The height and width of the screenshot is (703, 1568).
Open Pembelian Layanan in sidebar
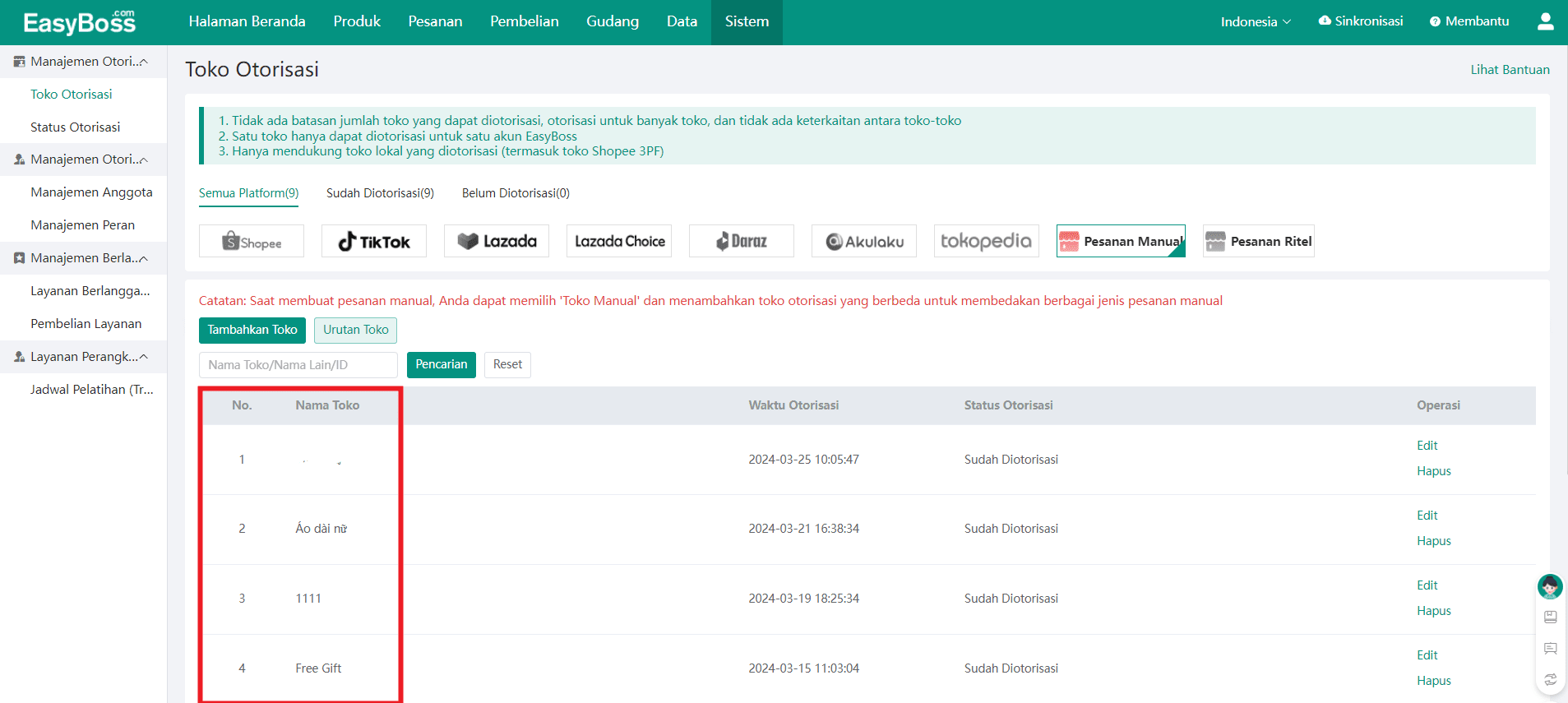[x=86, y=324]
